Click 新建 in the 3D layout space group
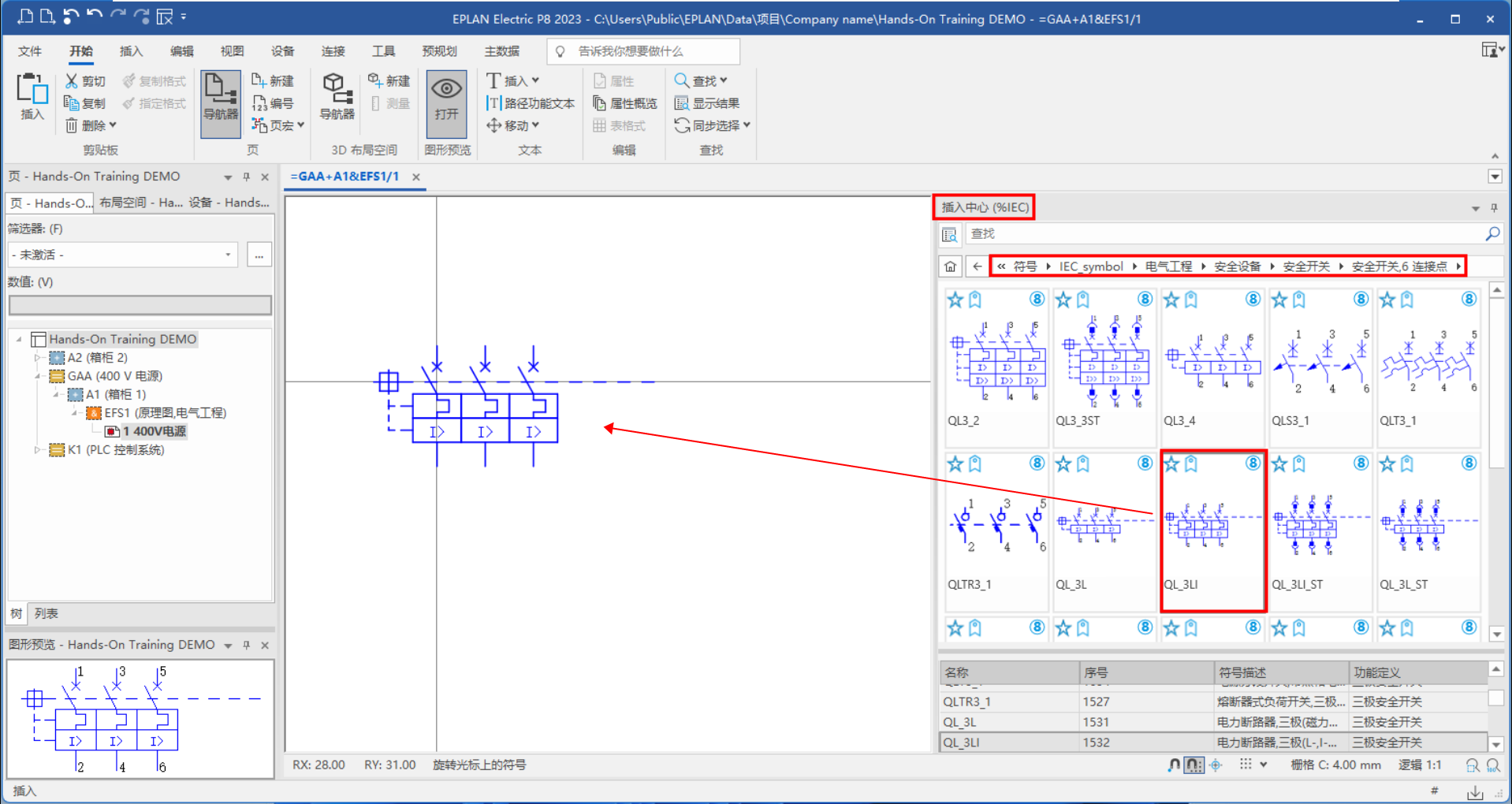The image size is (1512, 804). 389,80
